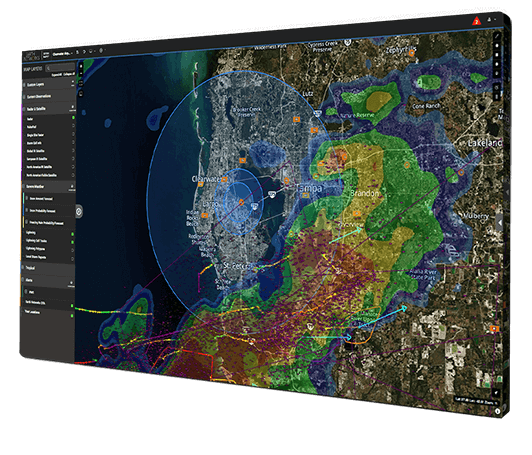
Task: Toggle the Lightning Cell Tracks layer
Action: tap(73, 242)
